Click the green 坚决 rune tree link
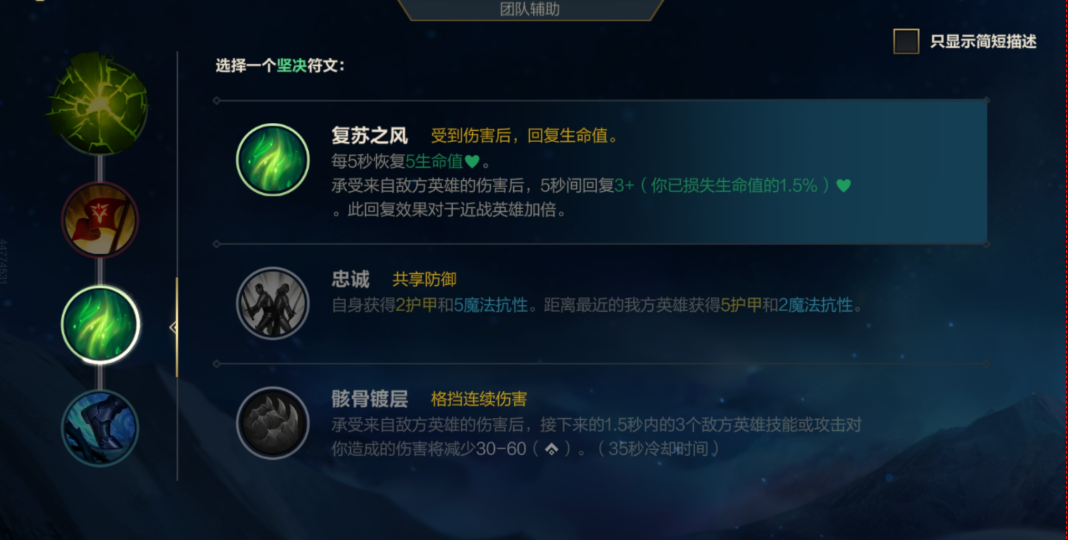This screenshot has width=1068, height=540. (292, 65)
